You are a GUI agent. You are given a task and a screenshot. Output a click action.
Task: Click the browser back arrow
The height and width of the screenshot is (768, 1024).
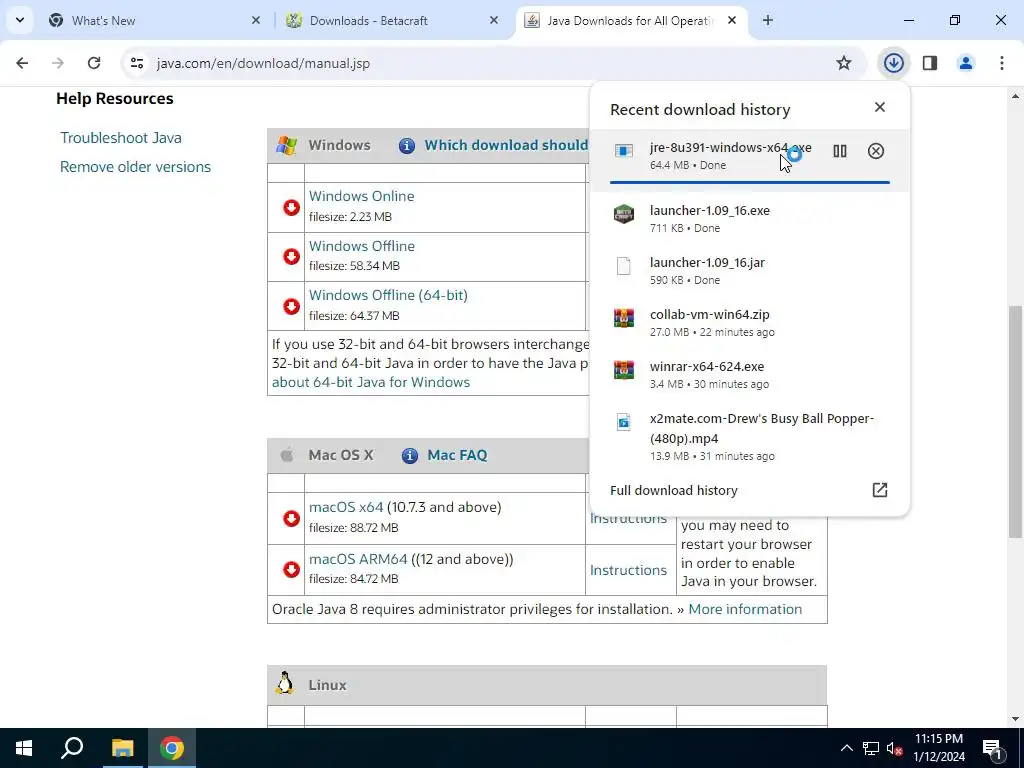click(22, 63)
